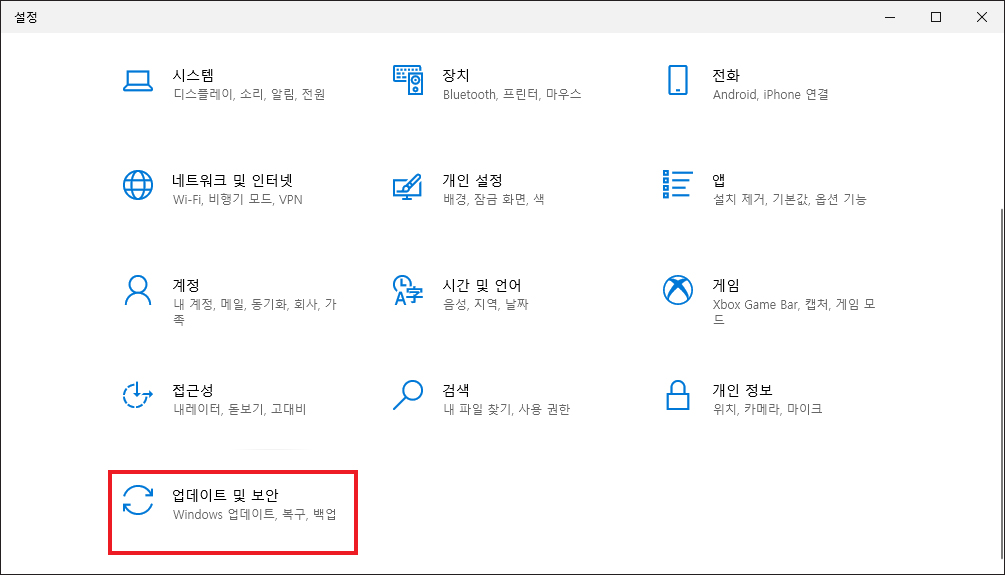Click the 내레이터, 돋보기, 고대비 description
1005x575 pixels.
click(240, 409)
